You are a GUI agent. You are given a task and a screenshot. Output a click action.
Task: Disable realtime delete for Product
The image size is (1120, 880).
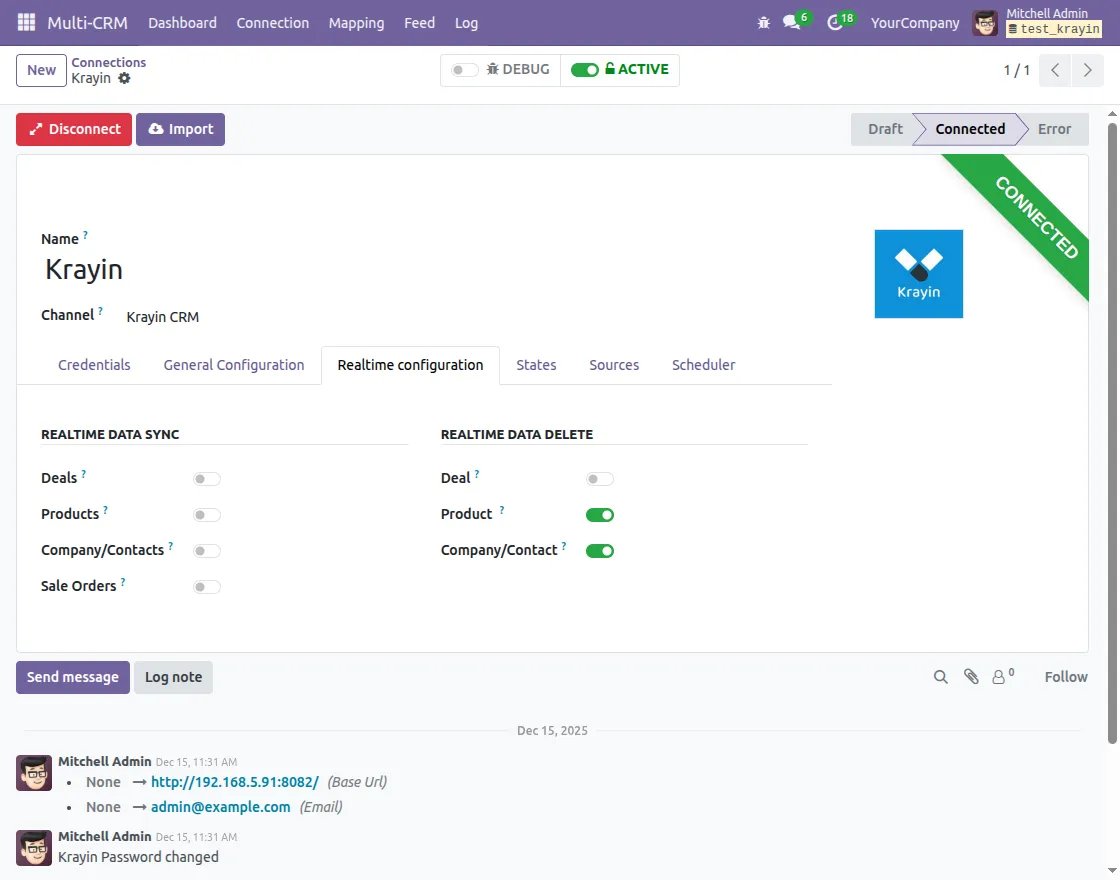pos(600,514)
